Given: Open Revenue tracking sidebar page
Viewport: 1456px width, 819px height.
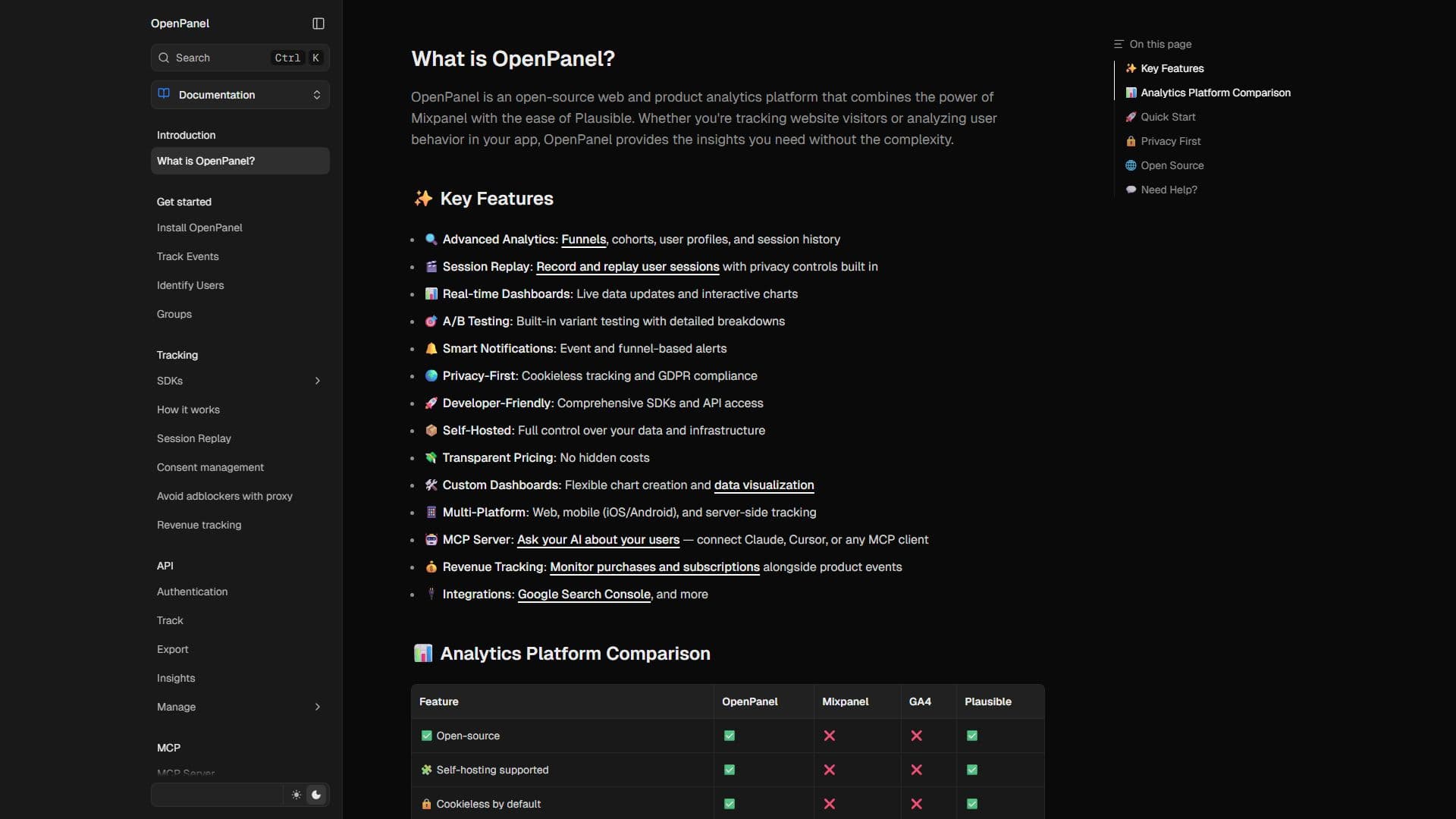Looking at the screenshot, I should [199, 525].
